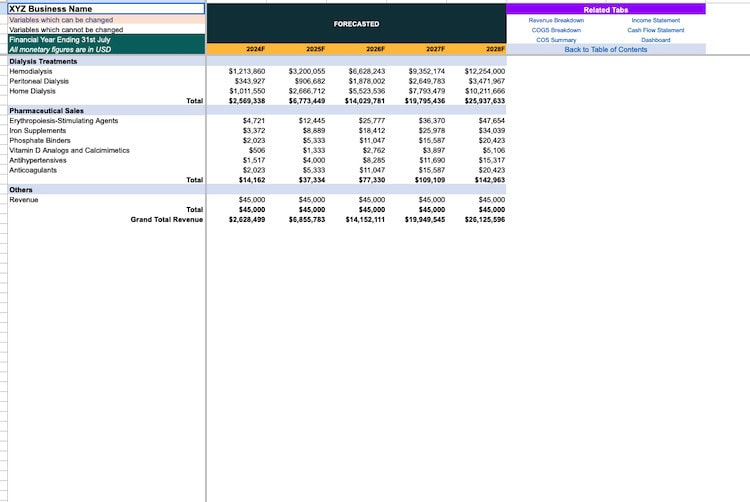Select the FORECASTED header cell
This screenshot has height=502, width=750.
point(356,24)
